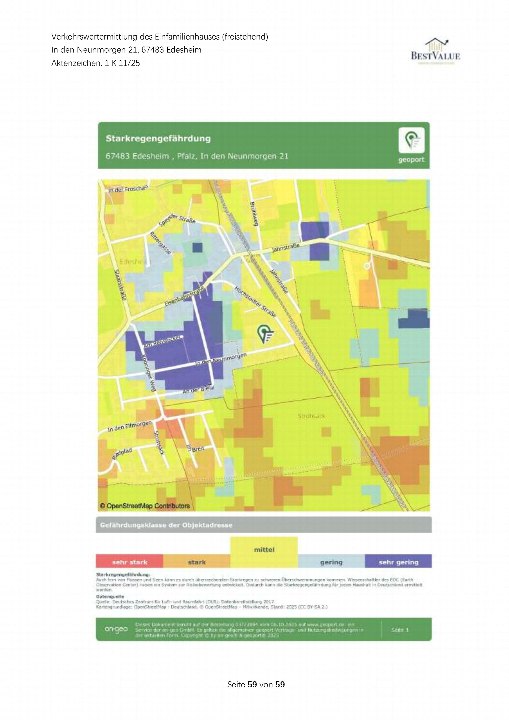Screen dimensions: 509x720
Task: Click the Jahnstraße label on the map
Action: (286, 248)
